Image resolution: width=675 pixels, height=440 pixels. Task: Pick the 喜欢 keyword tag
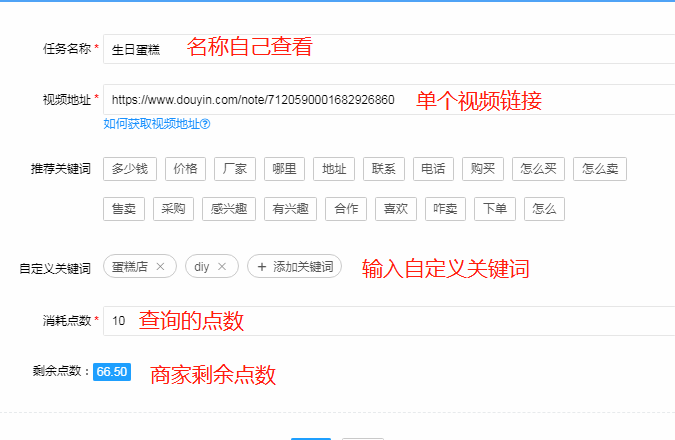pos(396,209)
